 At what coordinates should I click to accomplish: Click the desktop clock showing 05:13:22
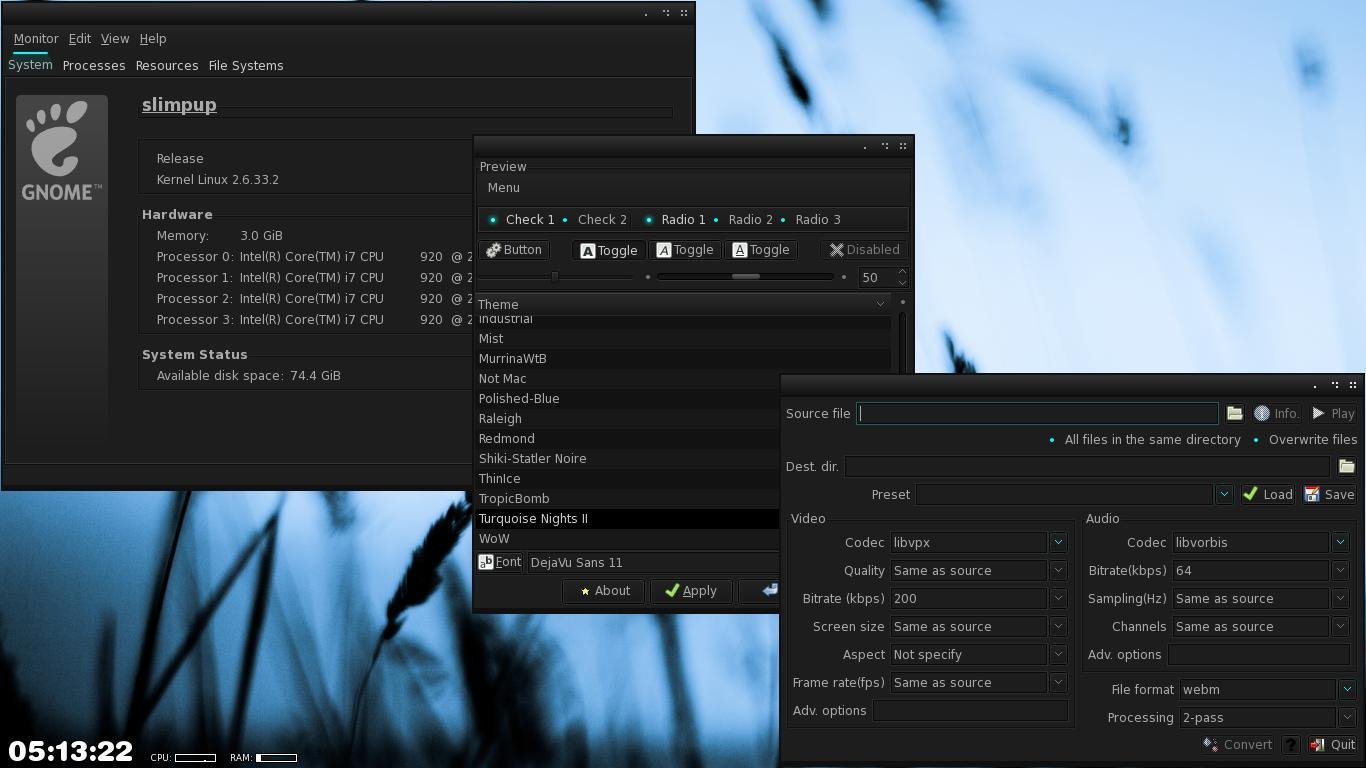[71, 751]
